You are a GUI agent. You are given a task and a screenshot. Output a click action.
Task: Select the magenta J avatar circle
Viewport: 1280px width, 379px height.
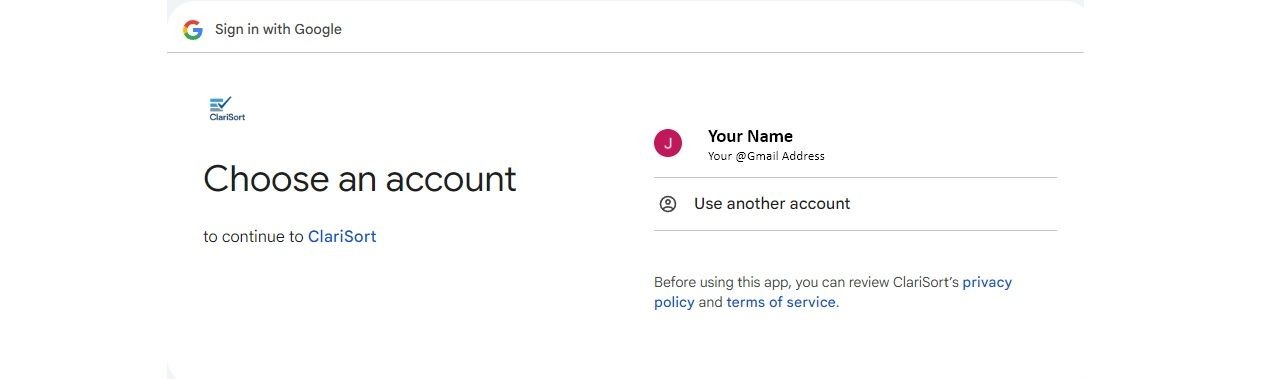coord(668,143)
